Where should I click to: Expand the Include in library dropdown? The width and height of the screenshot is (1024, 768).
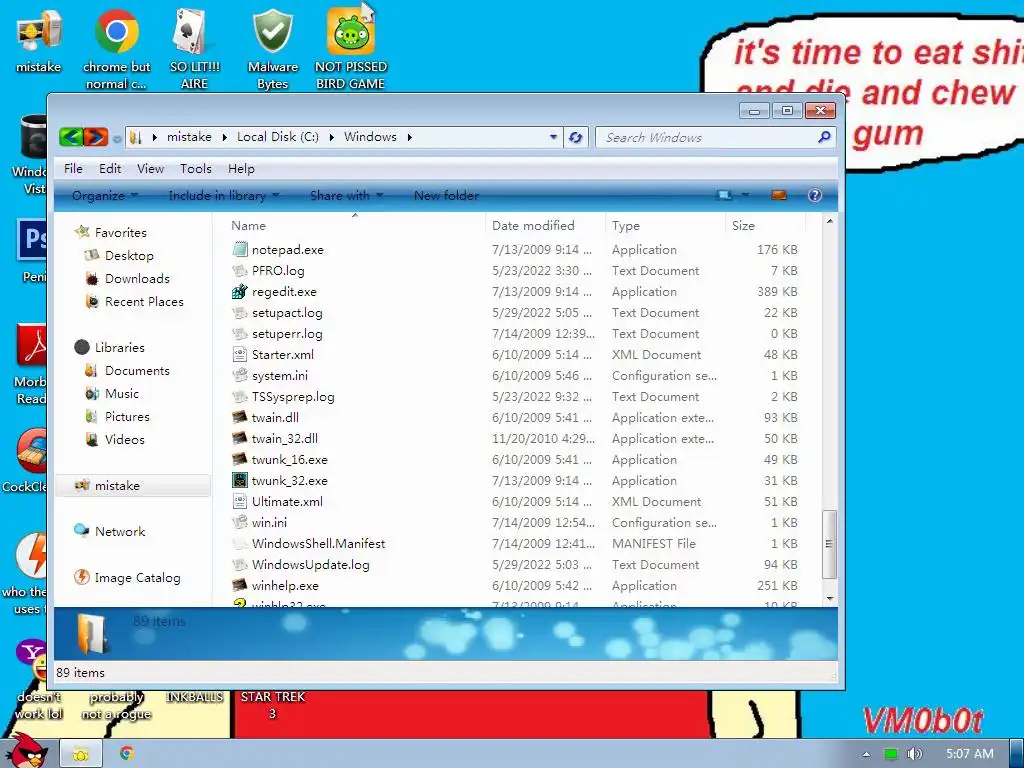tap(224, 195)
